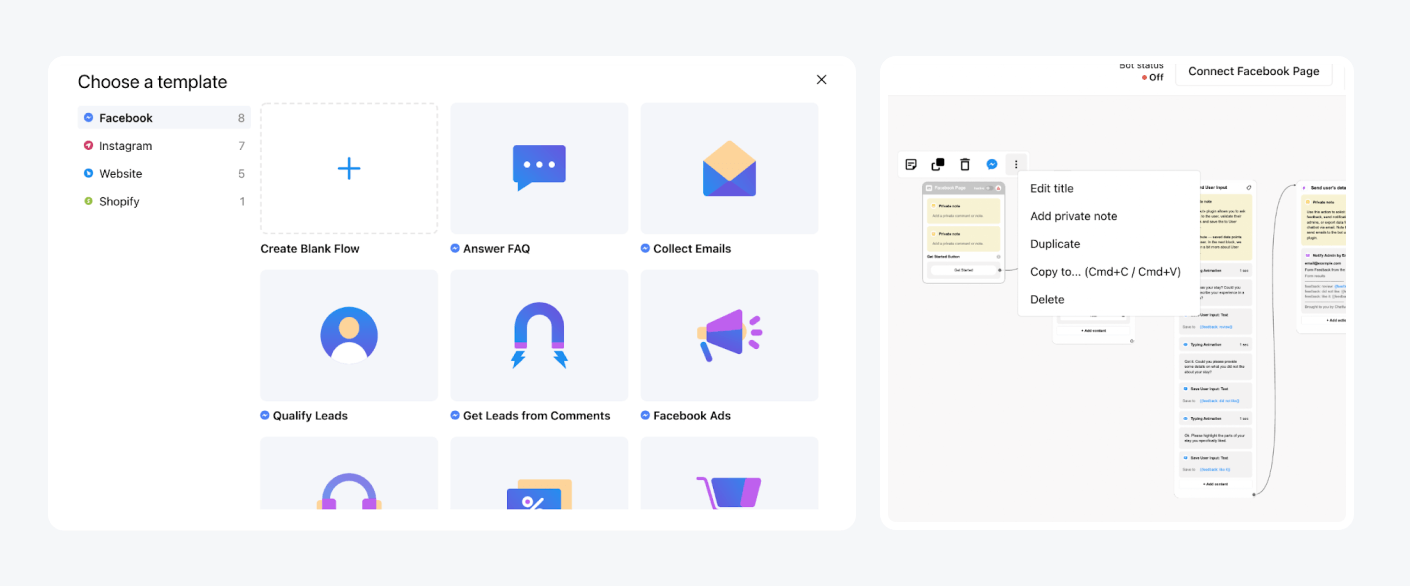Screen dimensions: 1410x586
Task: Click the trash icon in the node toolbar
Action: tap(963, 164)
